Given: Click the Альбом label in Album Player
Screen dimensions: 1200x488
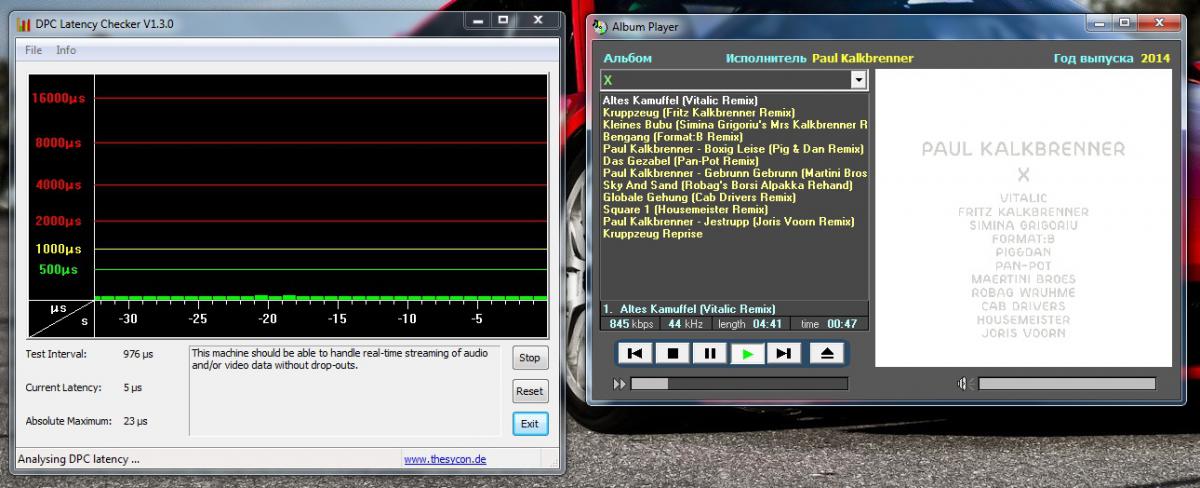Looking at the screenshot, I should click(628, 58).
